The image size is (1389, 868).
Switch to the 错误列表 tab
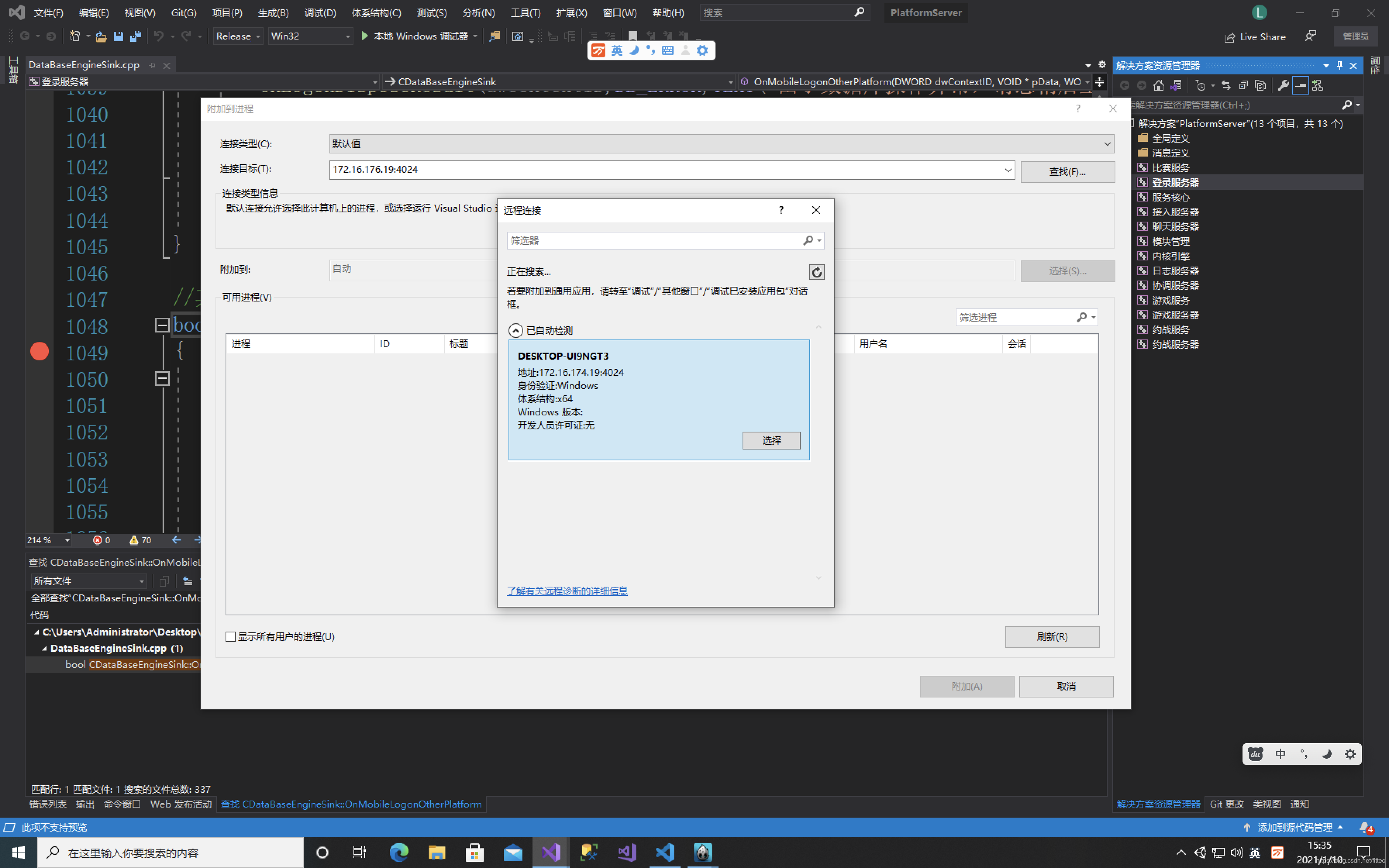(48, 804)
